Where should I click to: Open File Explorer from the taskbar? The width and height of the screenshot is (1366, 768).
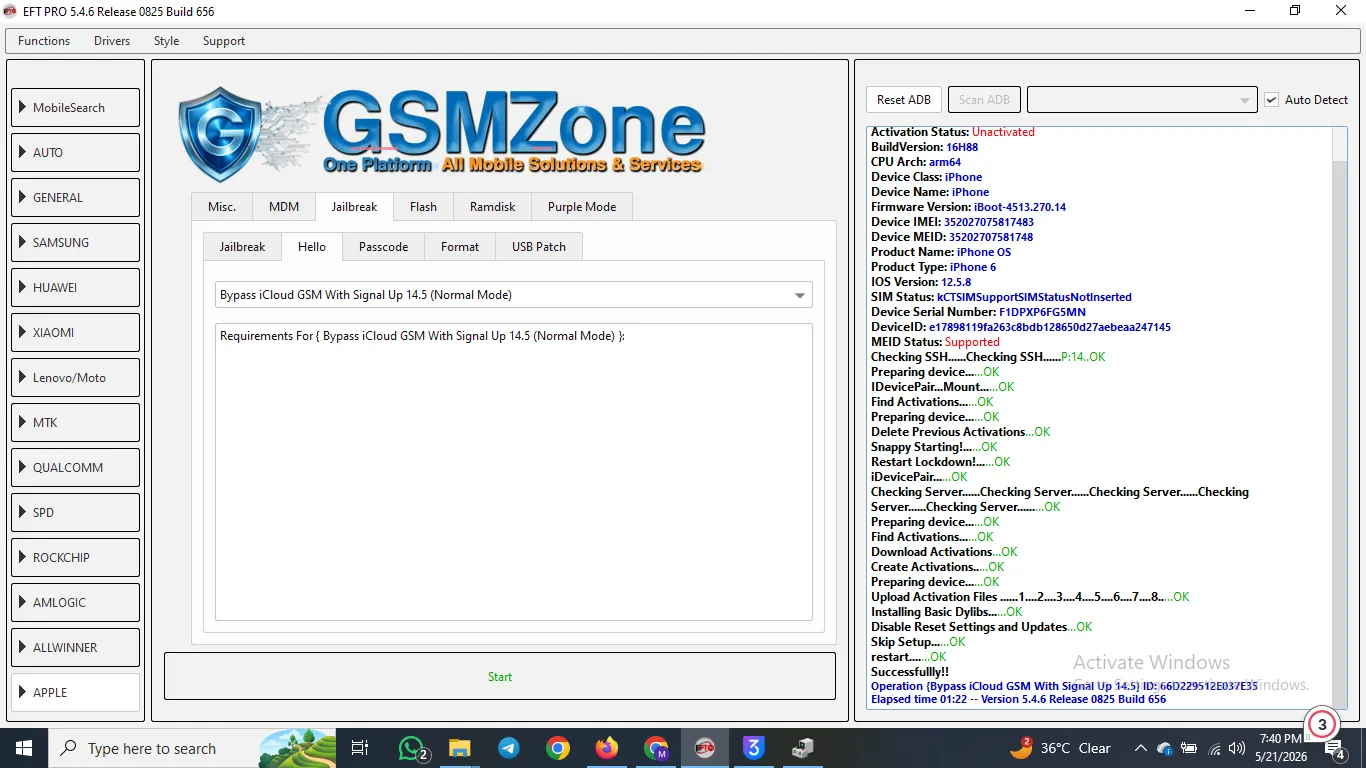pyautogui.click(x=459, y=748)
